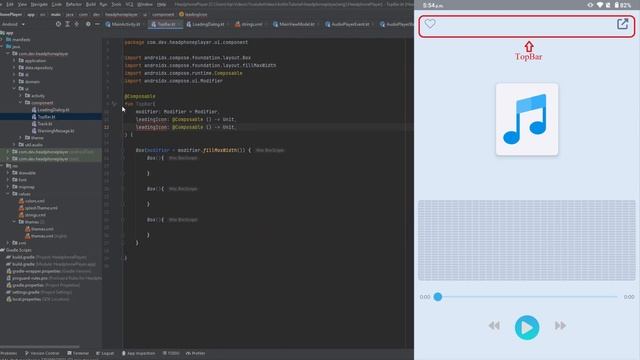Collapse the component package folder
The height and width of the screenshot is (360, 640).
pos(21,103)
